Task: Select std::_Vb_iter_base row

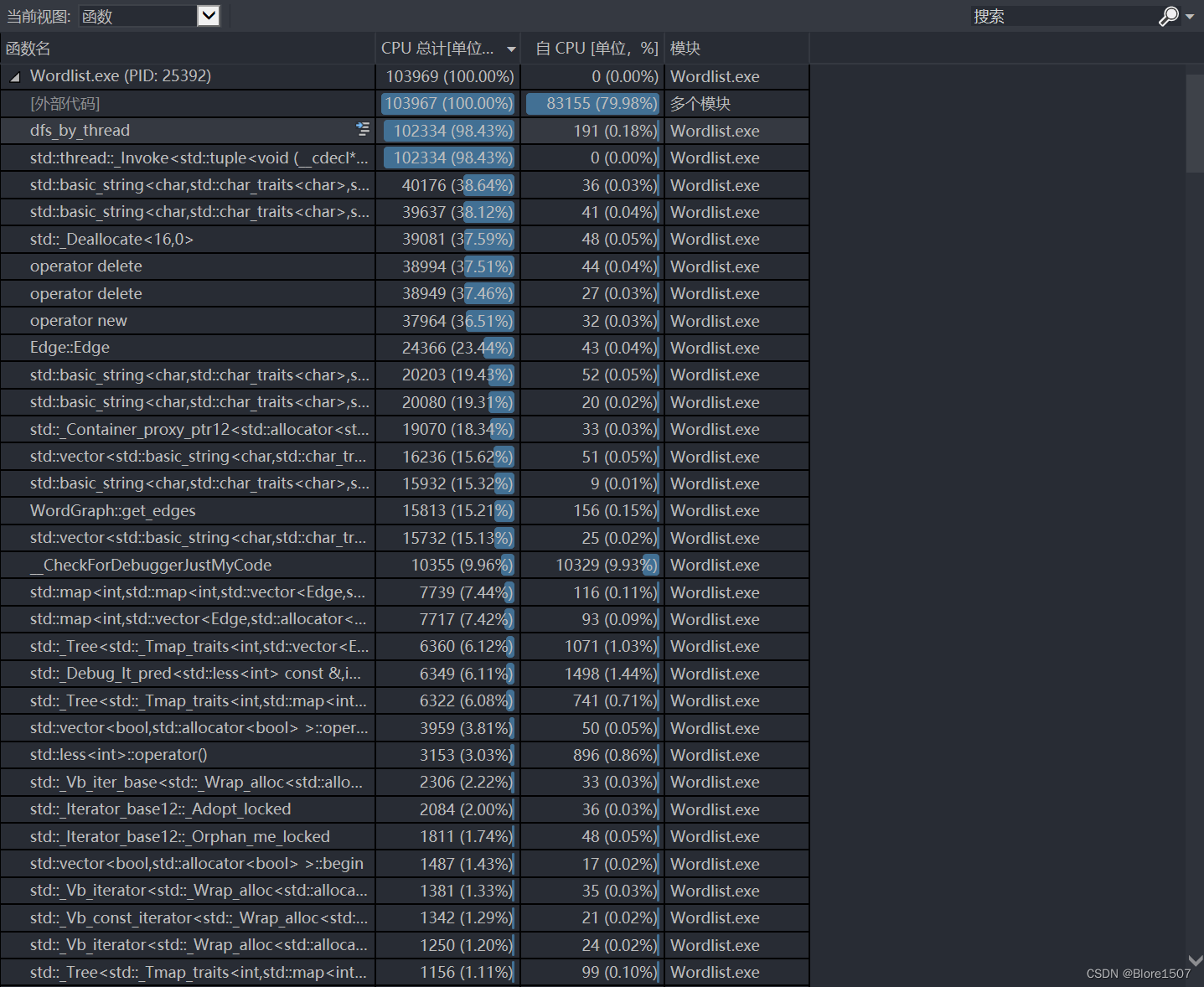Action: coord(405,782)
